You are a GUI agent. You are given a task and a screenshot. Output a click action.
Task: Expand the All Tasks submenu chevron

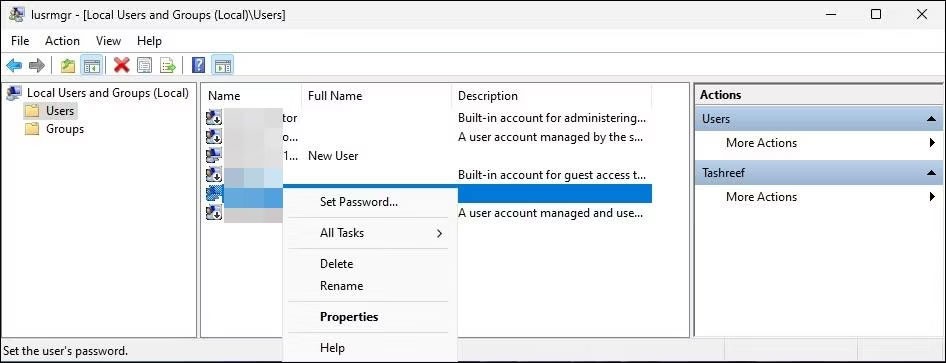pyautogui.click(x=440, y=233)
